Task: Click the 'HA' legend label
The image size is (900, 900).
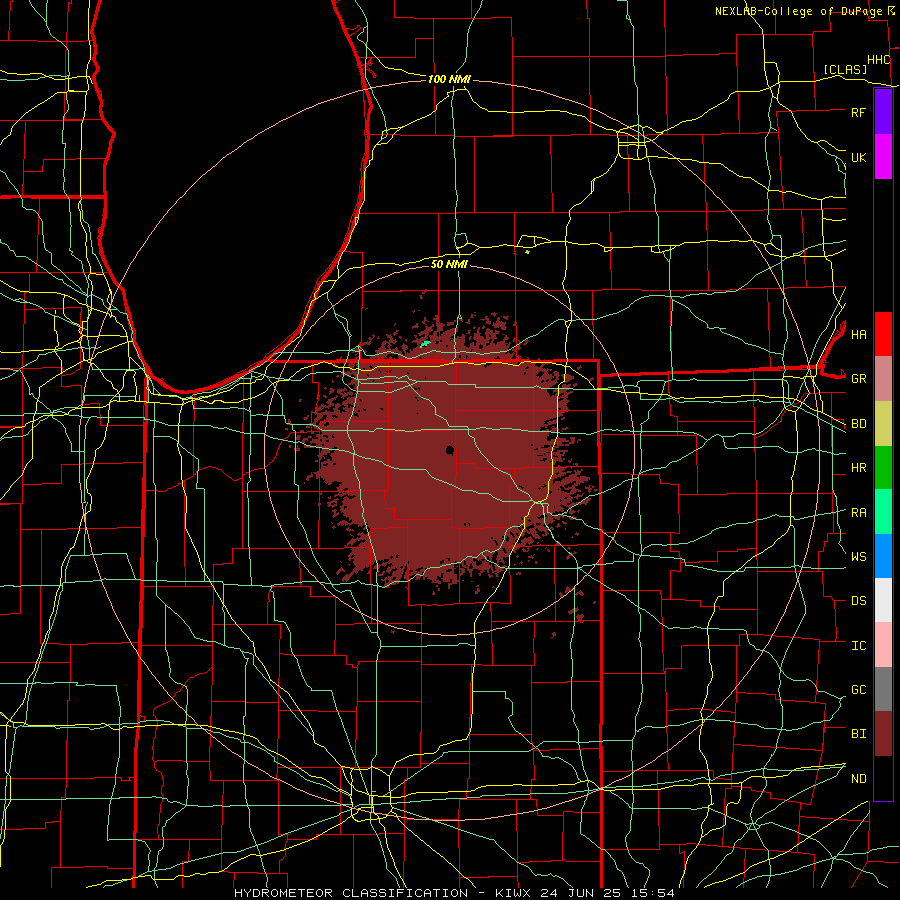Action: click(x=858, y=335)
